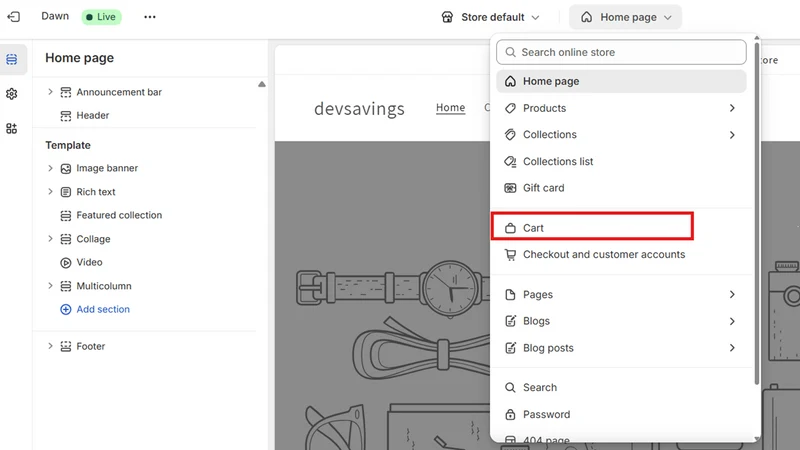The height and width of the screenshot is (450, 800).
Task: Click the Template heading text
Action: [x=68, y=145]
